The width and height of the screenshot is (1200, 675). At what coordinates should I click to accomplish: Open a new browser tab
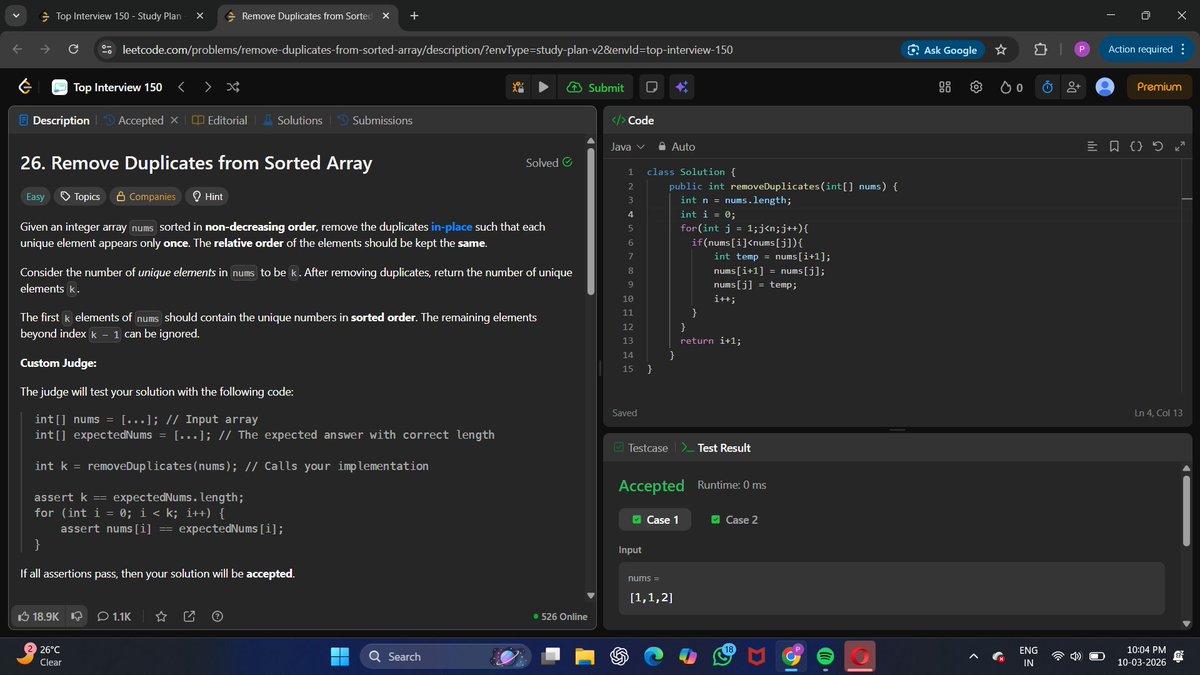(x=414, y=16)
